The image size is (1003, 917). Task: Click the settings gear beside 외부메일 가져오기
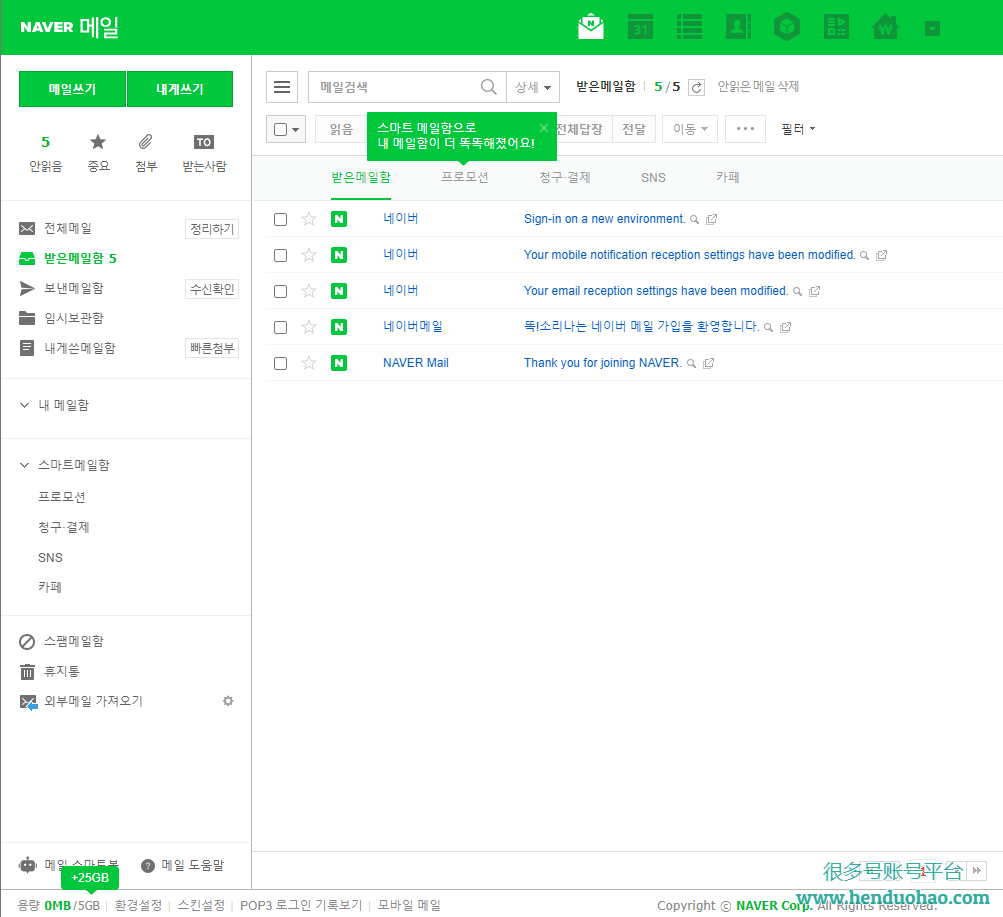(x=228, y=701)
